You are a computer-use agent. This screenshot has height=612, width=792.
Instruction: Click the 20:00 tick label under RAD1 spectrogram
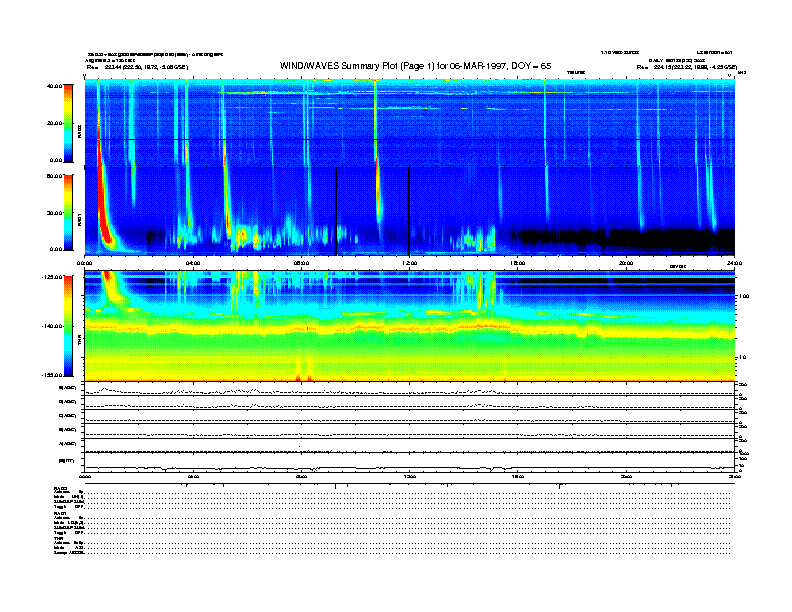point(626,263)
